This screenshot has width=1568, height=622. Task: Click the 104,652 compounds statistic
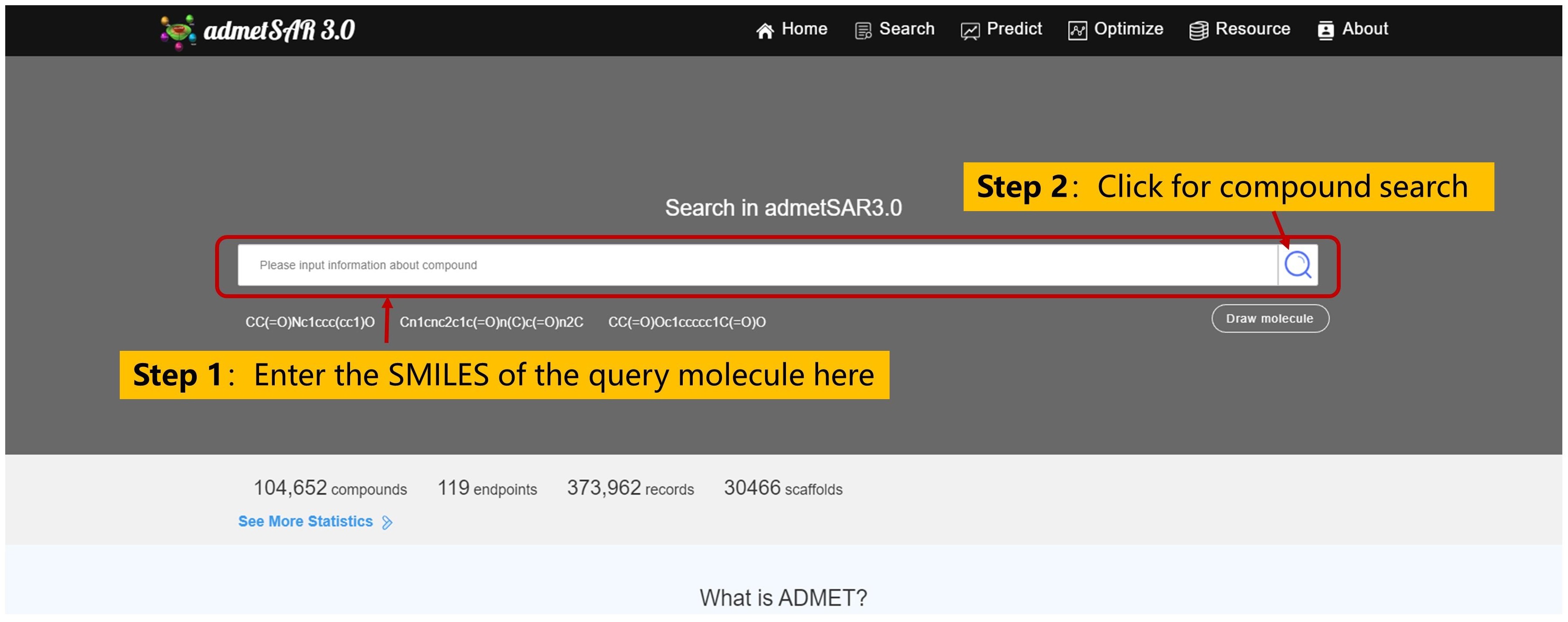pyautogui.click(x=330, y=488)
